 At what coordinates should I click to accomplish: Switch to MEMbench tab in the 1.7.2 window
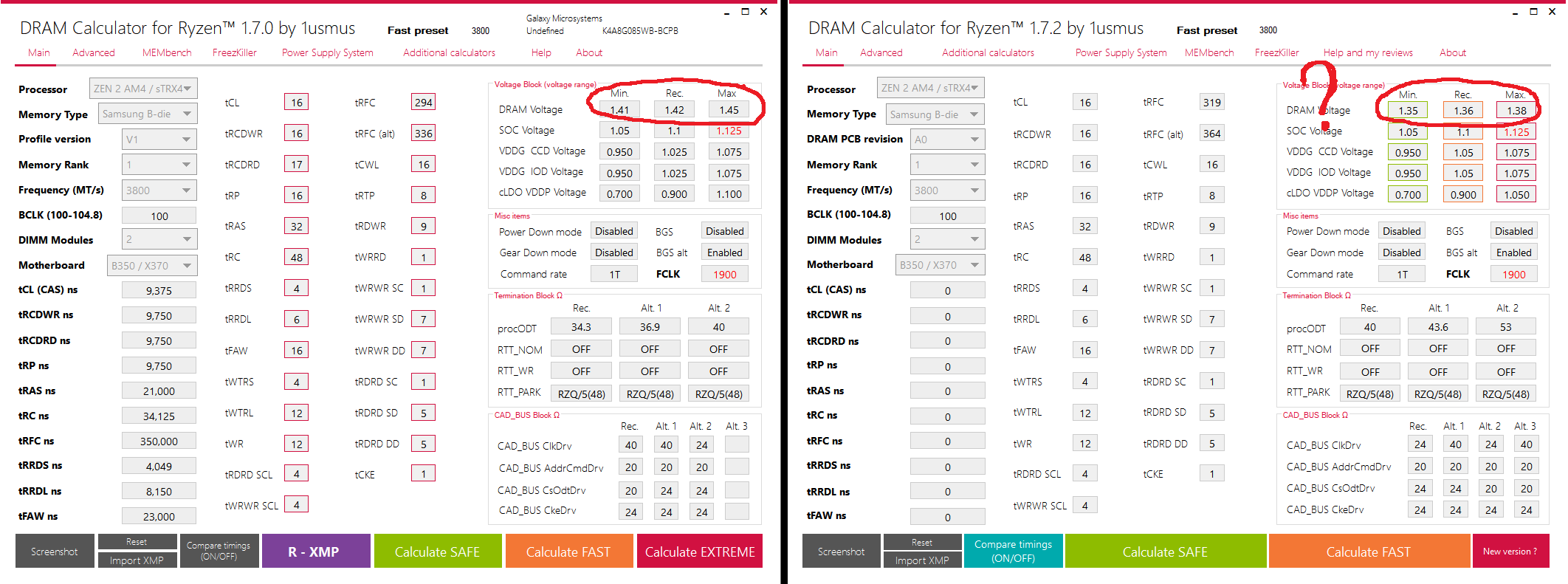click(x=1209, y=52)
